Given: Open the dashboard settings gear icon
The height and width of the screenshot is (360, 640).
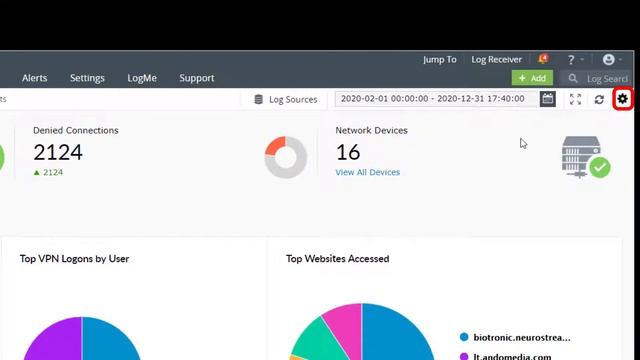Looking at the screenshot, I should coord(622,99).
